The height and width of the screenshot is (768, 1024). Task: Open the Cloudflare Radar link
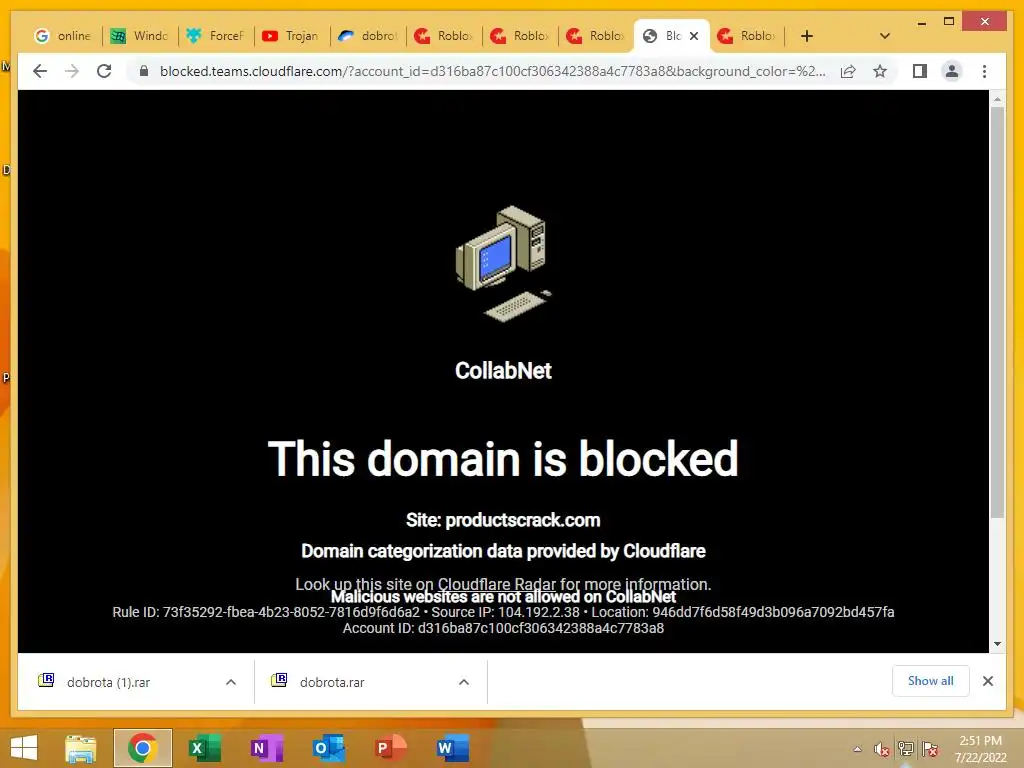click(496, 584)
